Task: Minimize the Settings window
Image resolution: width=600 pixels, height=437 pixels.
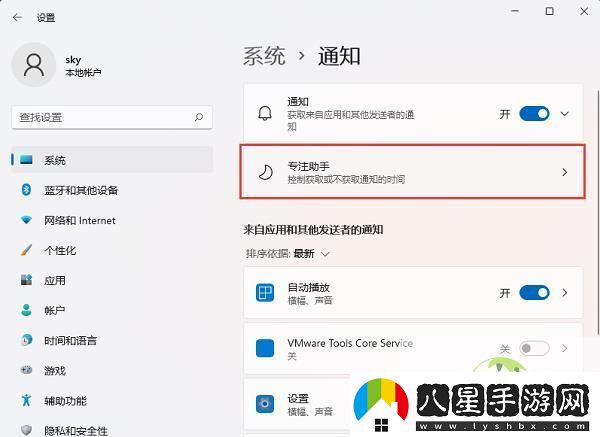Action: [x=515, y=11]
